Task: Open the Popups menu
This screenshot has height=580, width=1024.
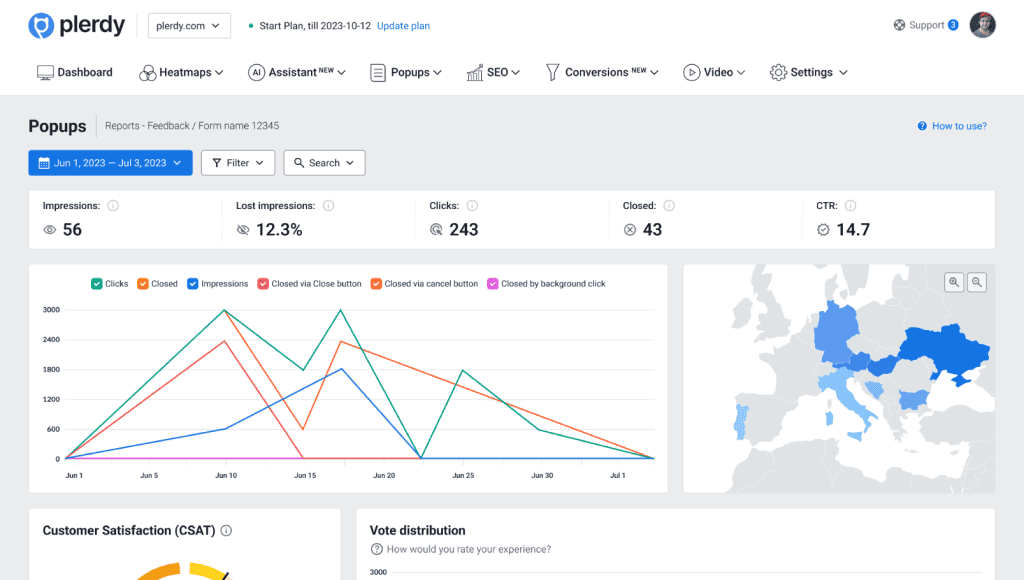Action: (x=405, y=72)
